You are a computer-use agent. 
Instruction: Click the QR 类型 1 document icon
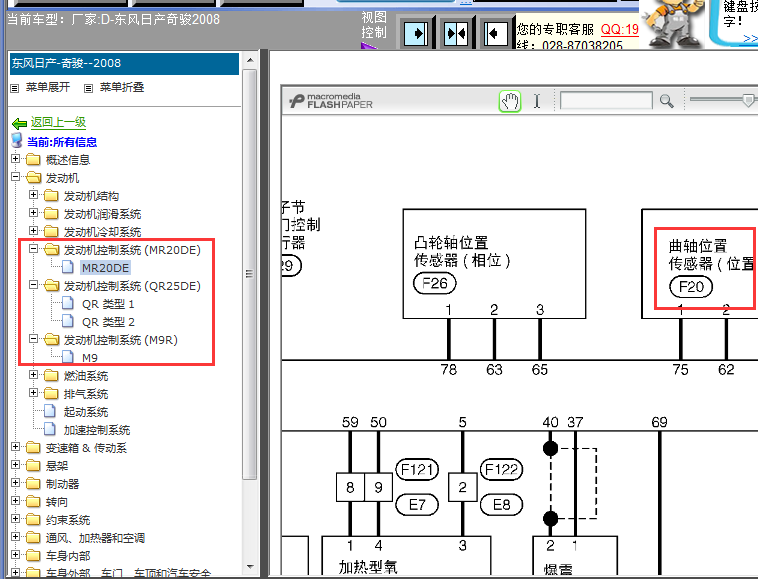(x=68, y=304)
